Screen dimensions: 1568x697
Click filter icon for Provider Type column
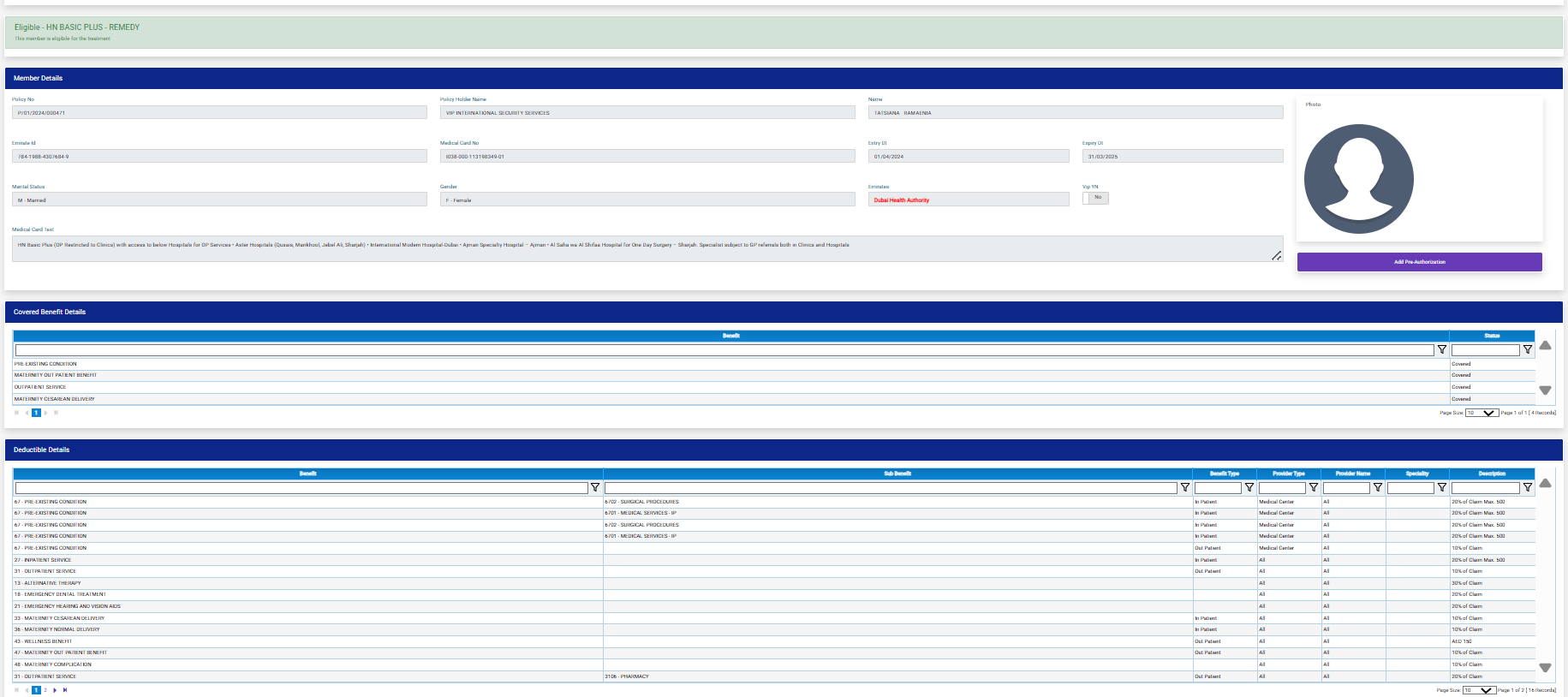(x=1314, y=488)
